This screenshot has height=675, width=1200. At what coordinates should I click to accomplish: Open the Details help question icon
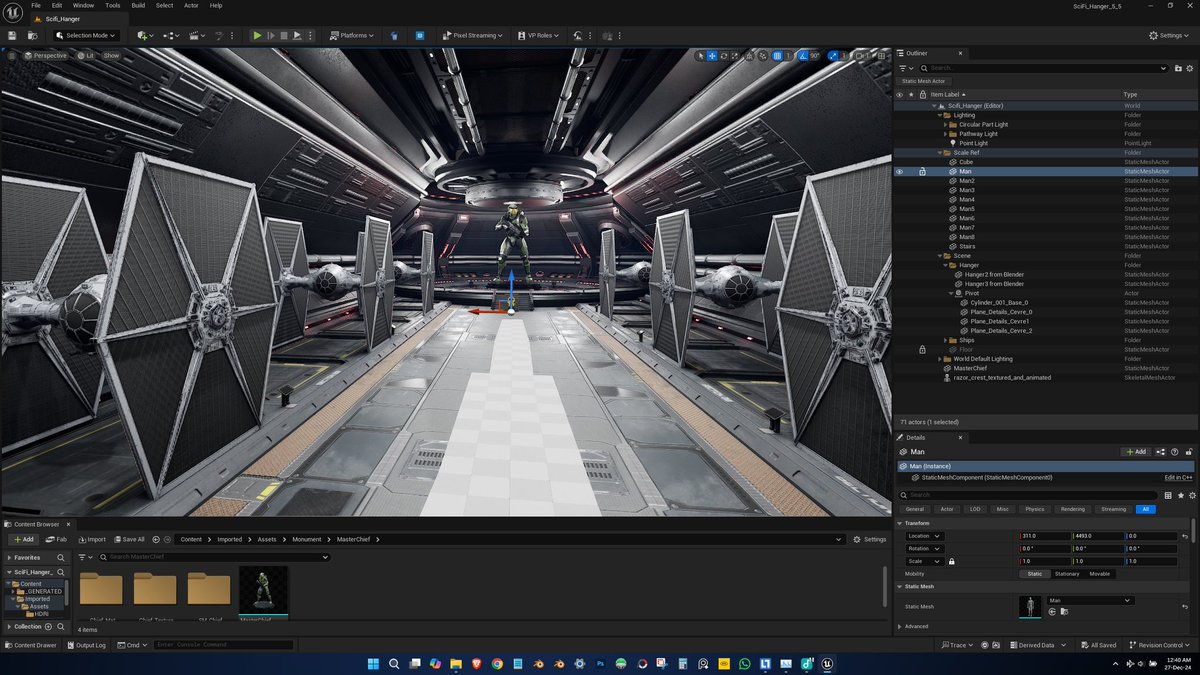(x=1174, y=452)
